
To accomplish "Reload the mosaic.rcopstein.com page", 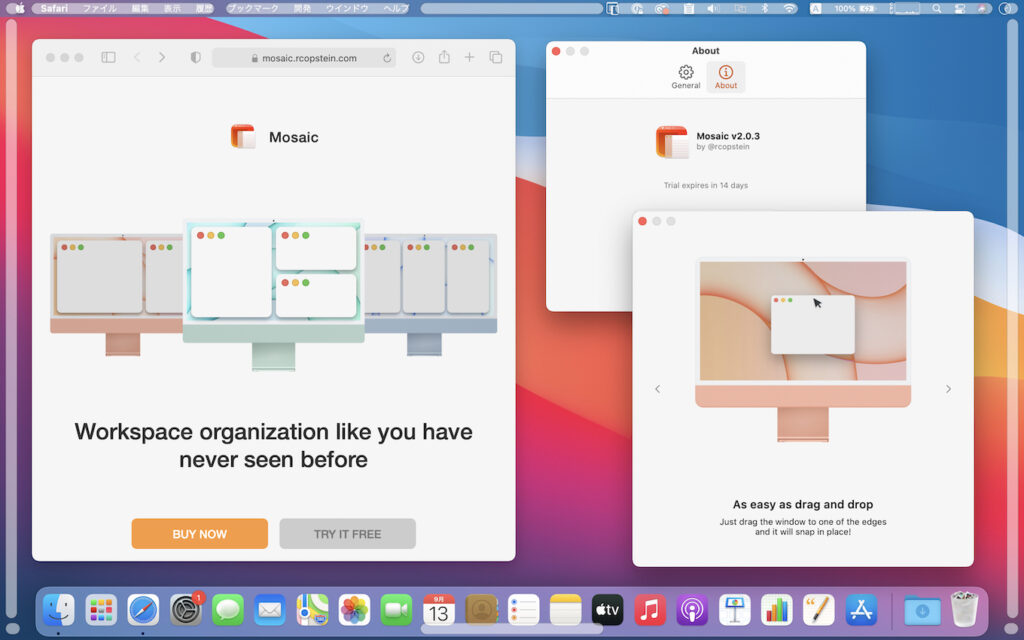I will pos(387,58).
